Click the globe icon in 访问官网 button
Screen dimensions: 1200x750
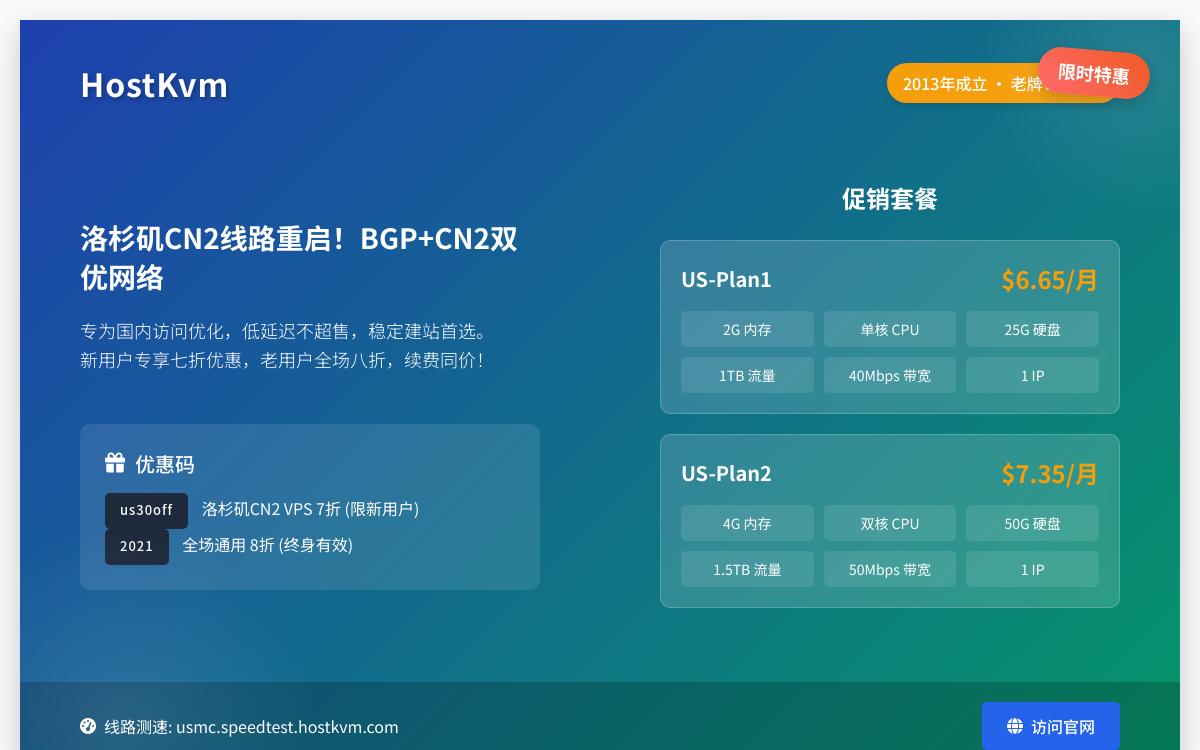pyautogui.click(x=1015, y=726)
